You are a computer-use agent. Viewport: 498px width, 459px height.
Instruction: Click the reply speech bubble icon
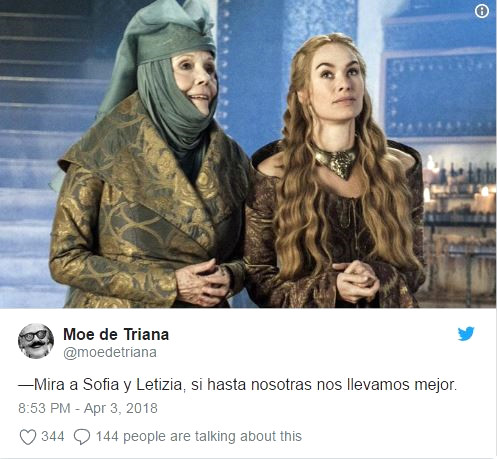coord(82,437)
